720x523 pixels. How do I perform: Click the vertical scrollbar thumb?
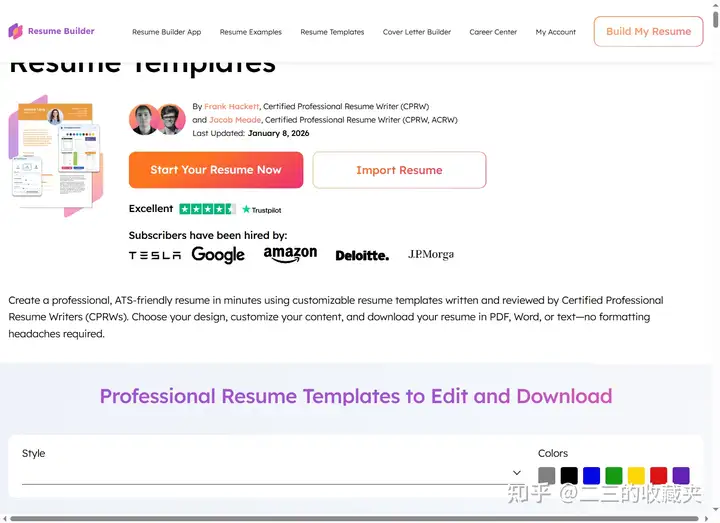715,20
